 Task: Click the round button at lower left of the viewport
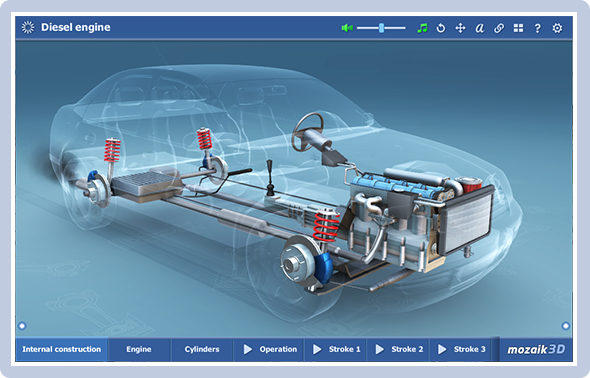coord(22,326)
